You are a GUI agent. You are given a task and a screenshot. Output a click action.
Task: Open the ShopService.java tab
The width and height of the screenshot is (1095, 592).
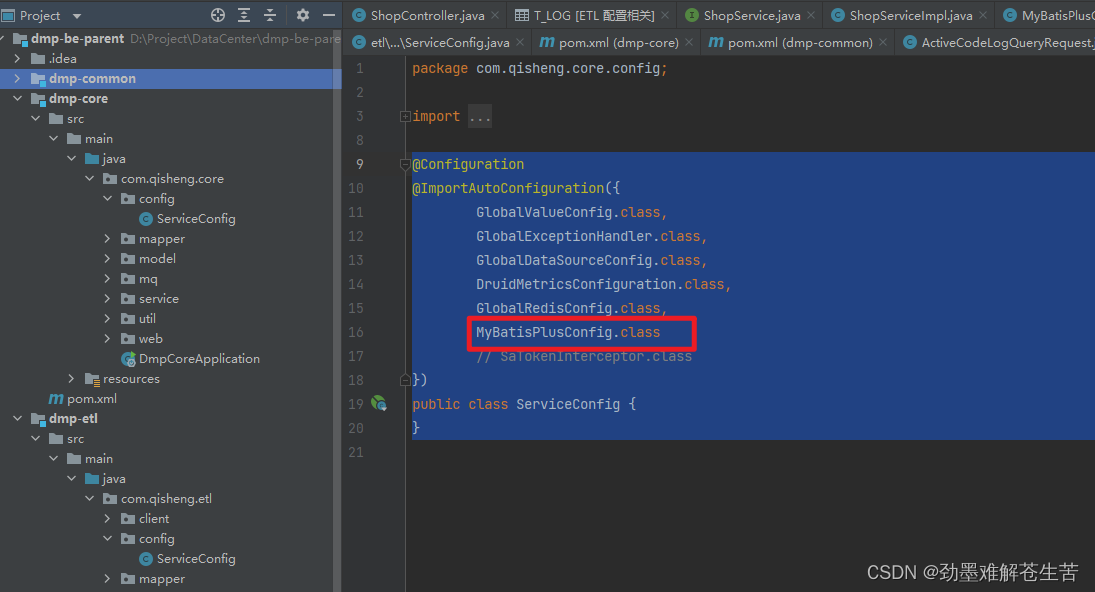coord(751,15)
